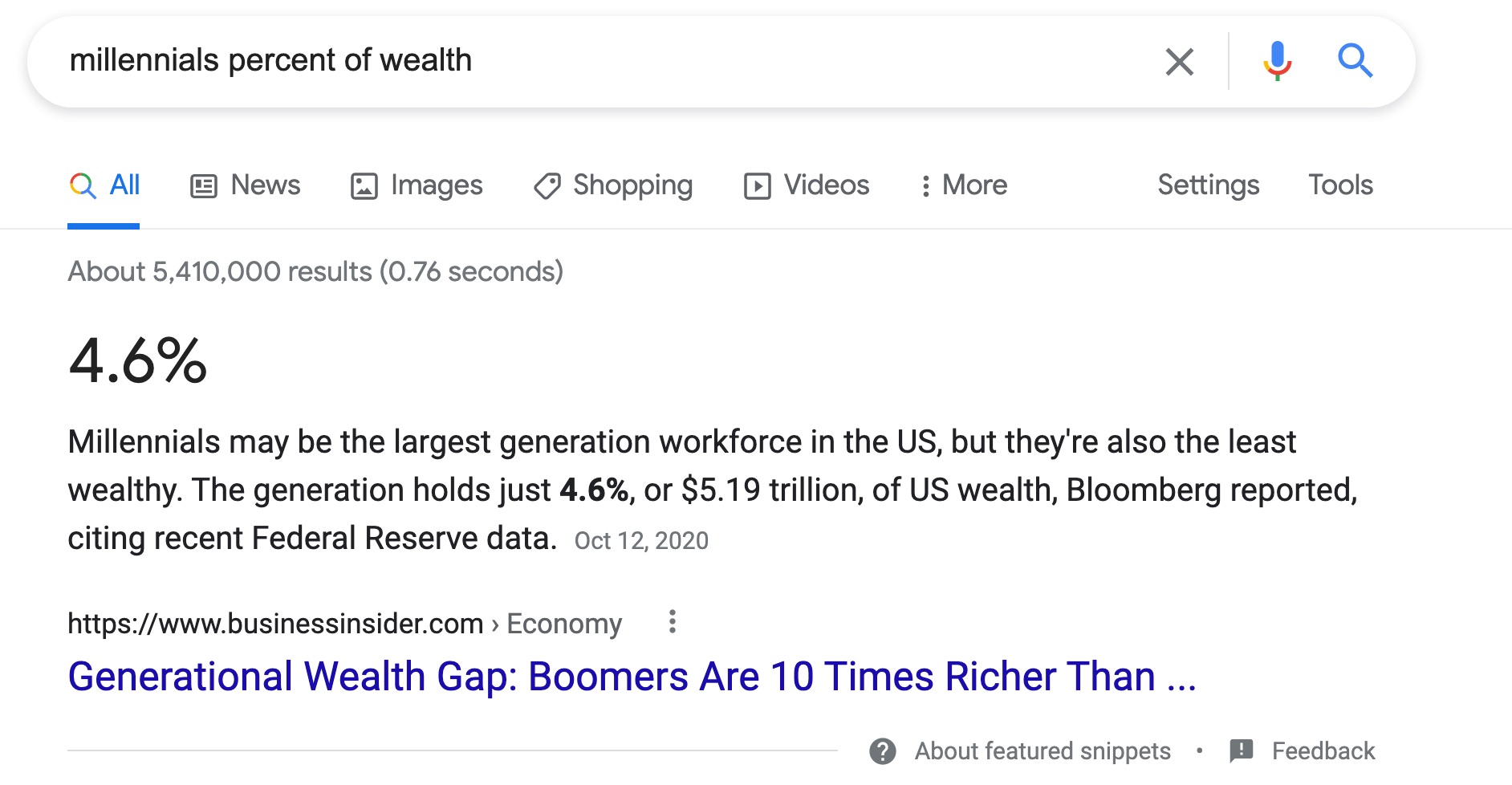Expand the Tools options
1512x785 pixels.
tap(1340, 185)
